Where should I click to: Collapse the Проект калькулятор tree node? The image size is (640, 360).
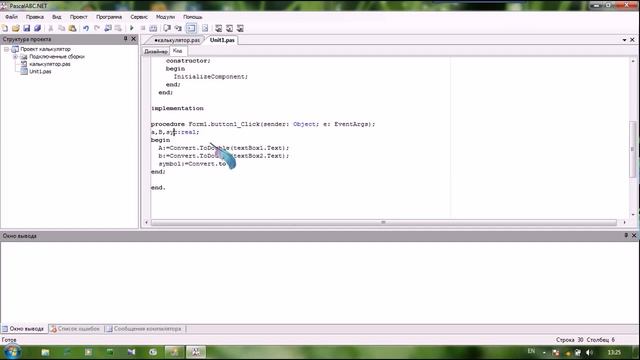click(7, 49)
